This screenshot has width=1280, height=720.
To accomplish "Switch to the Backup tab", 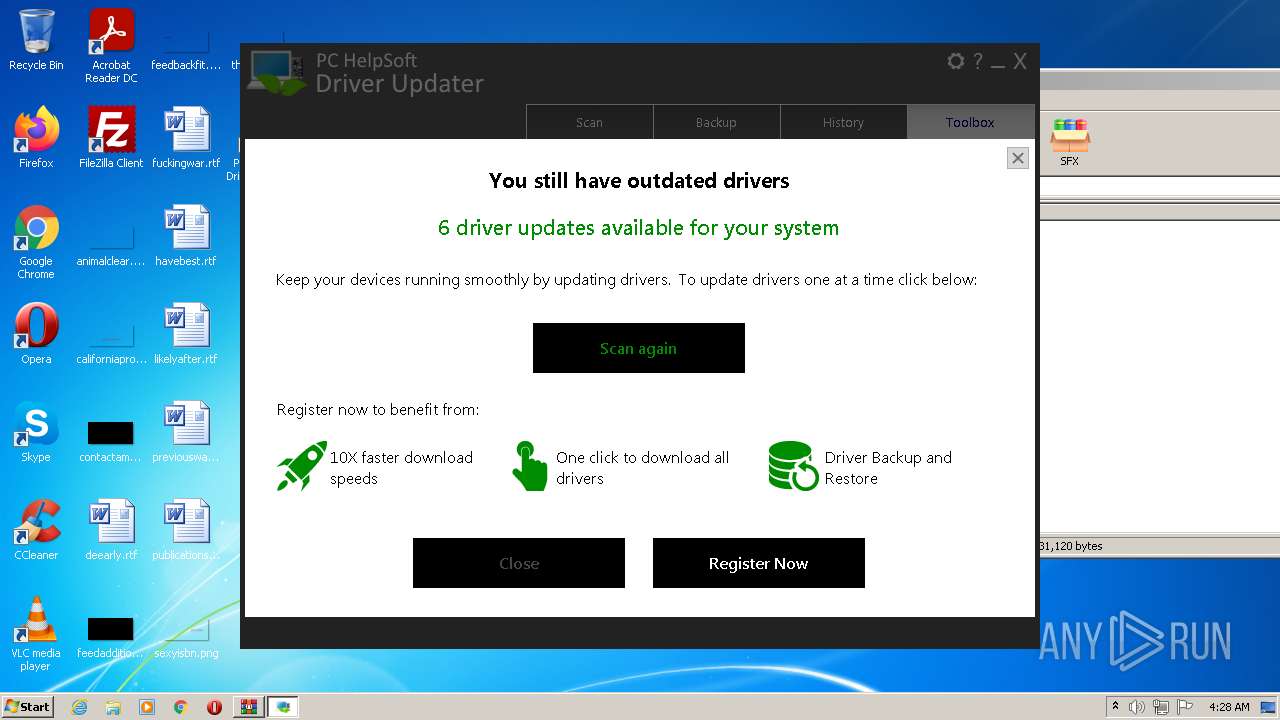I will (716, 122).
